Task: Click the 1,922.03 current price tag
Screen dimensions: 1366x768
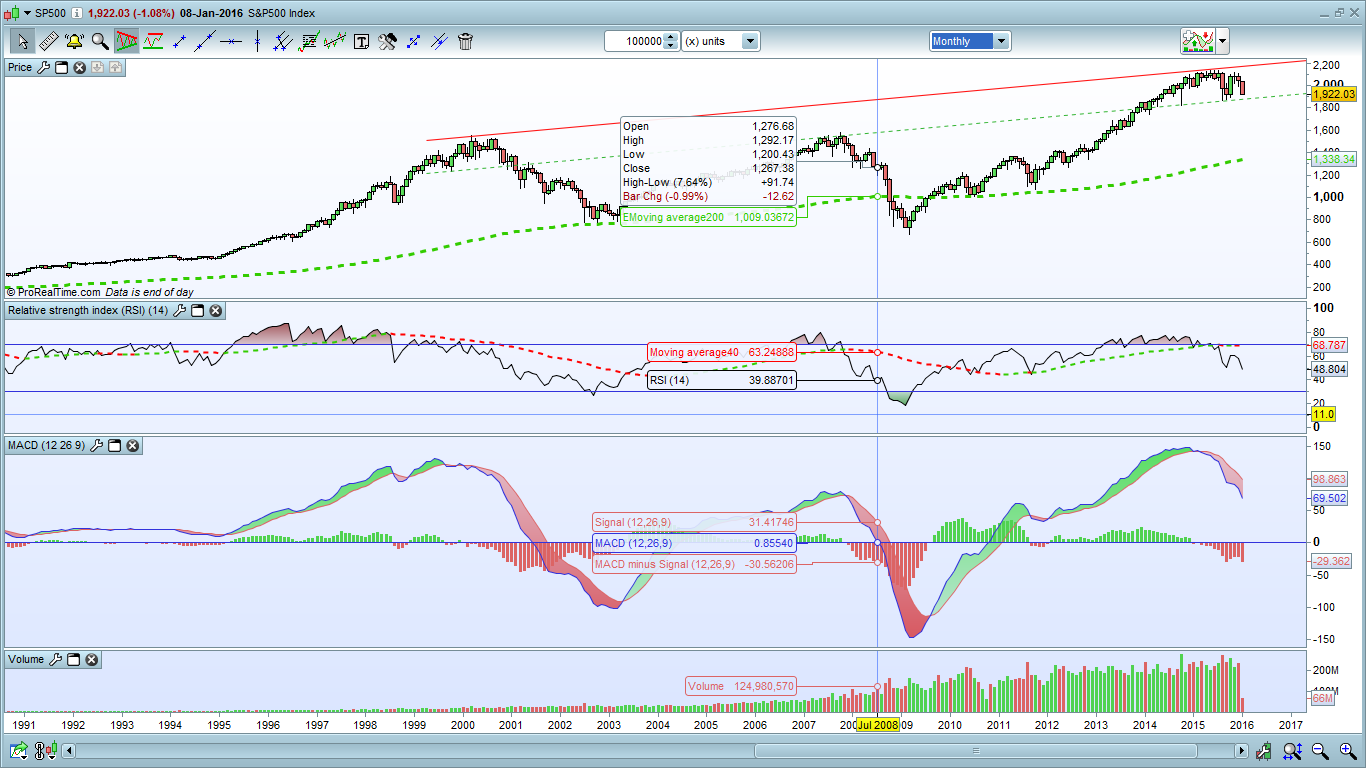Action: click(x=1333, y=94)
